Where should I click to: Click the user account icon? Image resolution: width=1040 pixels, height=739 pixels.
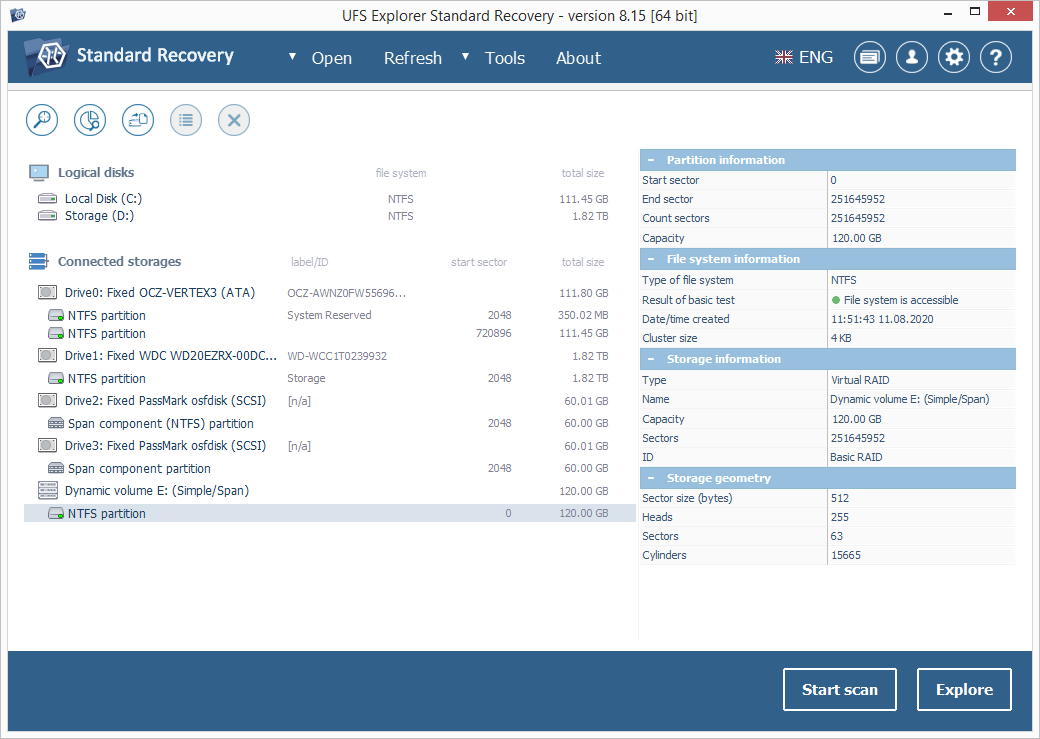click(911, 57)
